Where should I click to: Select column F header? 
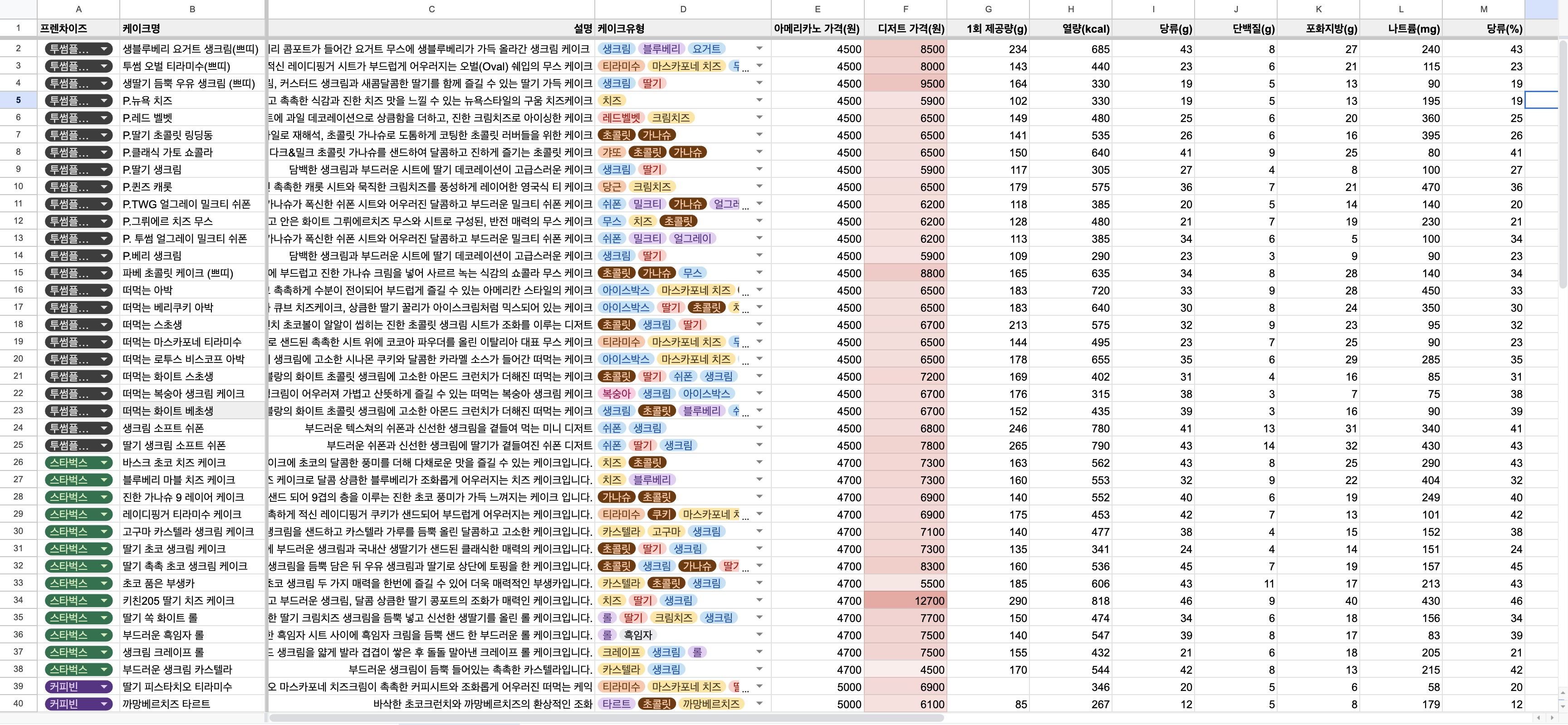pos(905,9)
